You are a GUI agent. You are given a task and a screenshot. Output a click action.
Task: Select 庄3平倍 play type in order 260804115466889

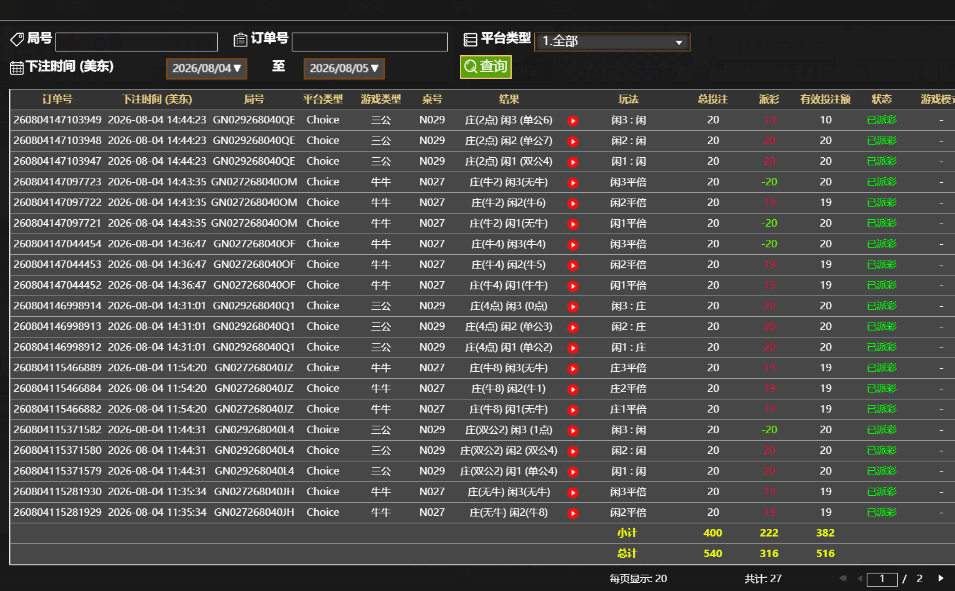(629, 368)
